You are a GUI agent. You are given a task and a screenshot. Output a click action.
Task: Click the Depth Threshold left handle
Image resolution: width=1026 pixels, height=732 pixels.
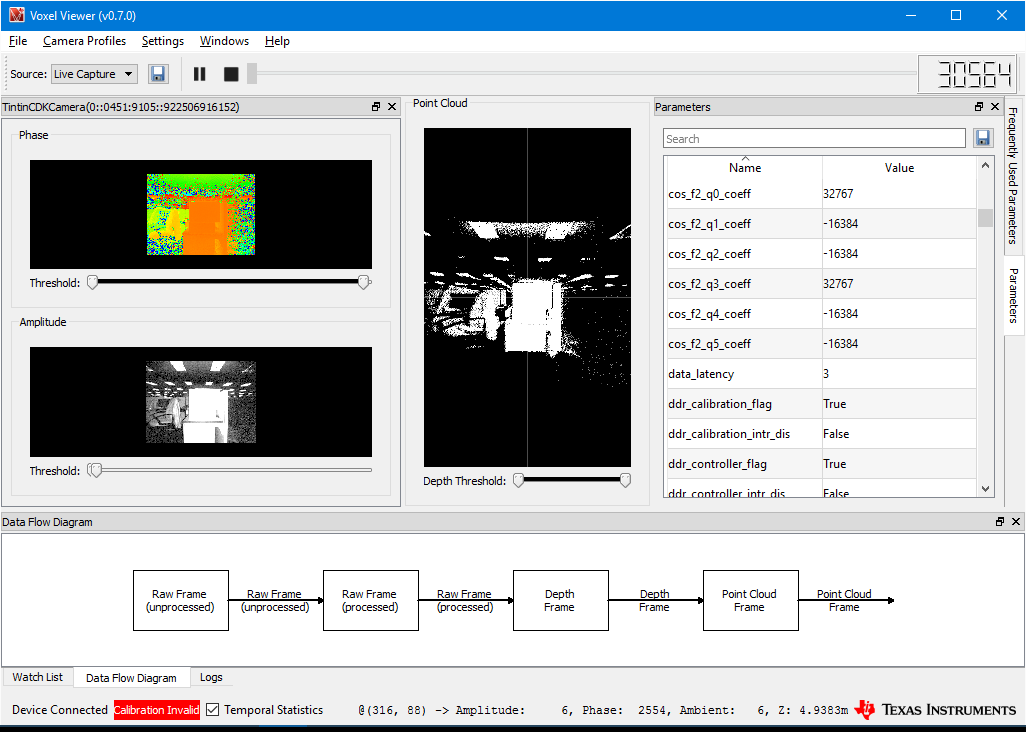(x=519, y=481)
